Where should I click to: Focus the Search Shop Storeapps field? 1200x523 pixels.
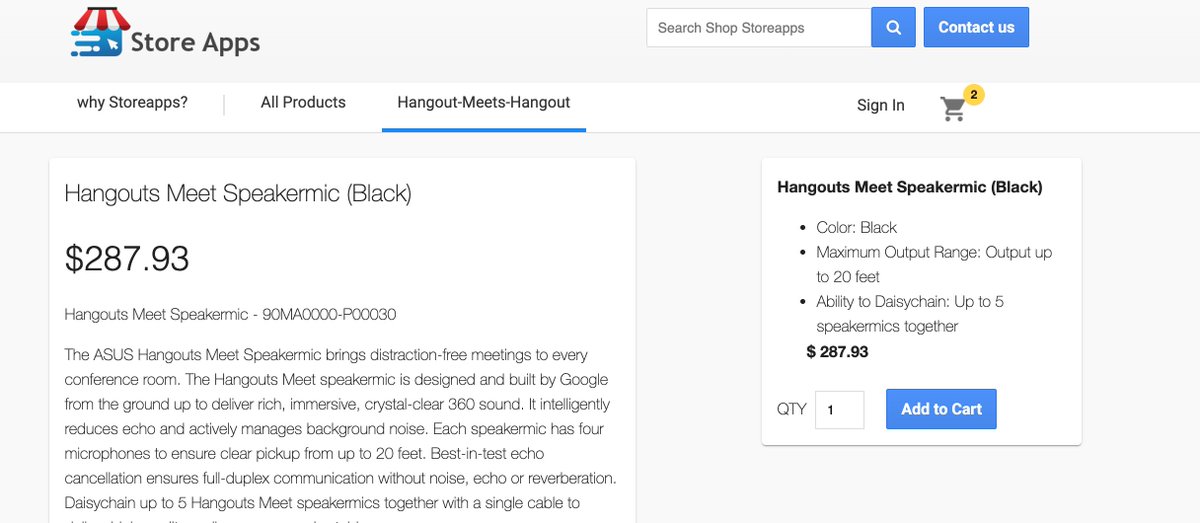[x=759, y=27]
